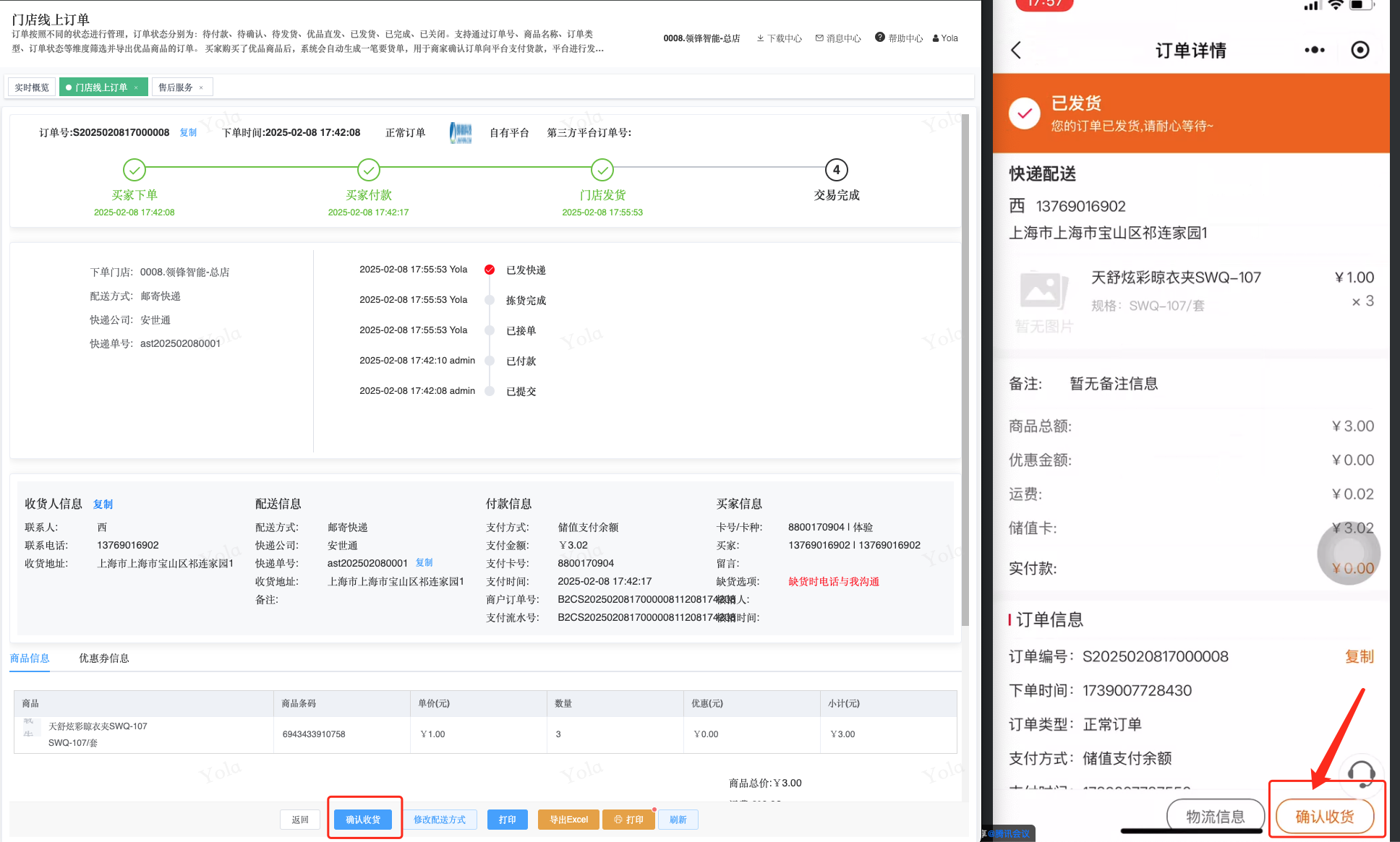Click the blue 确认收货 button
The width and height of the screenshot is (1400, 842).
pyautogui.click(x=363, y=820)
